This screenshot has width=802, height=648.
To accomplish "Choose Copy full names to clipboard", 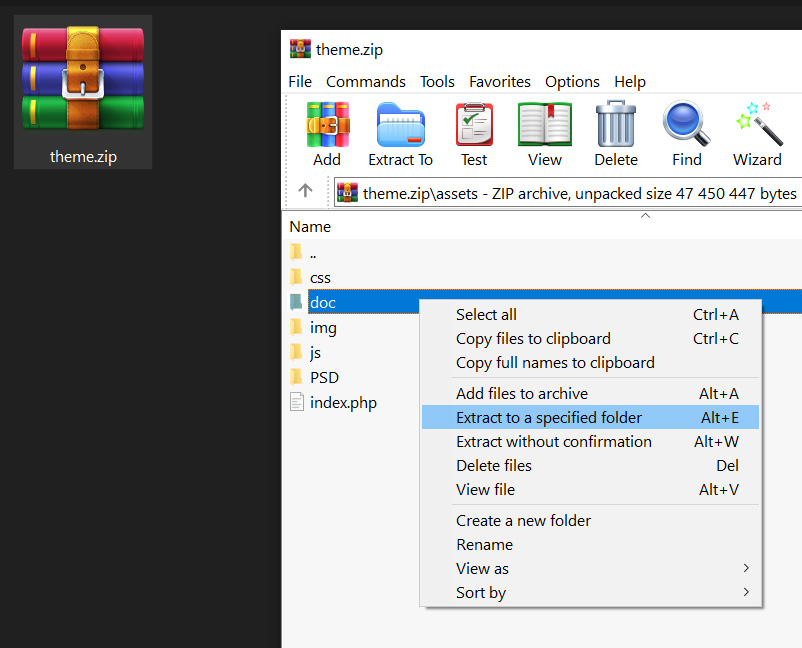I will click(x=590, y=363).
